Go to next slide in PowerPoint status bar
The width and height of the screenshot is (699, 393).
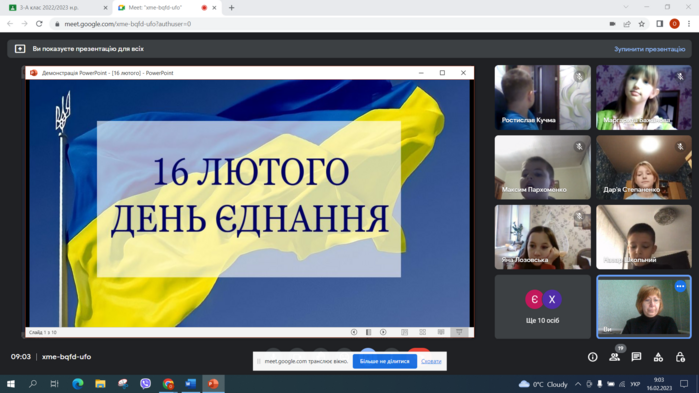point(383,332)
